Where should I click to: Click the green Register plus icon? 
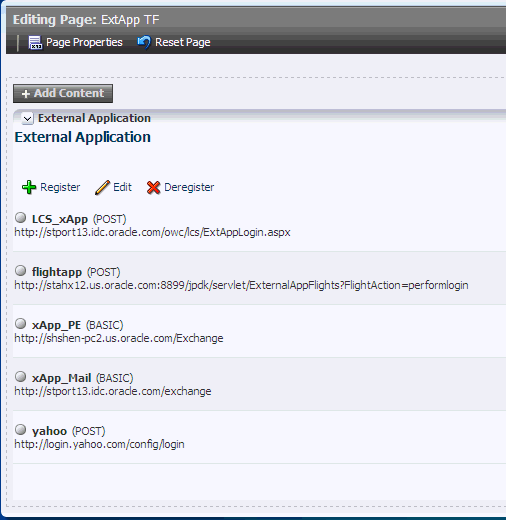29,187
